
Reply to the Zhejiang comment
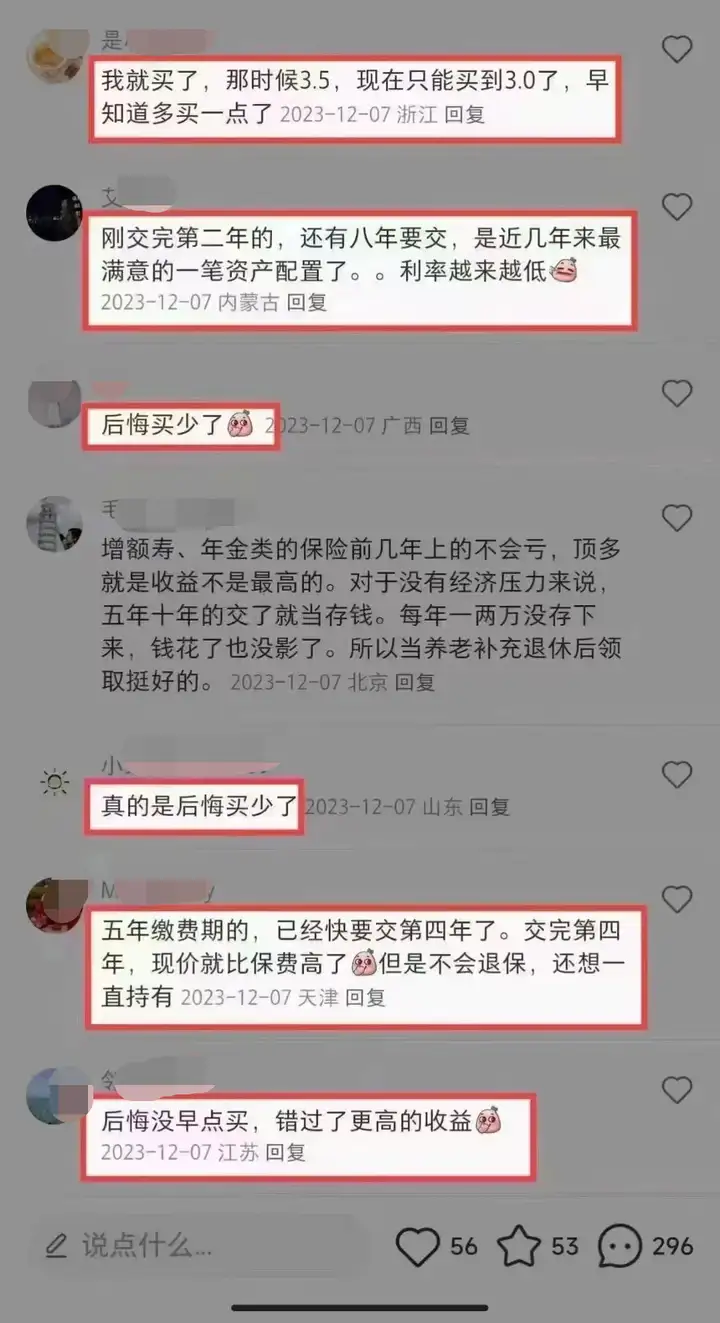465,114
